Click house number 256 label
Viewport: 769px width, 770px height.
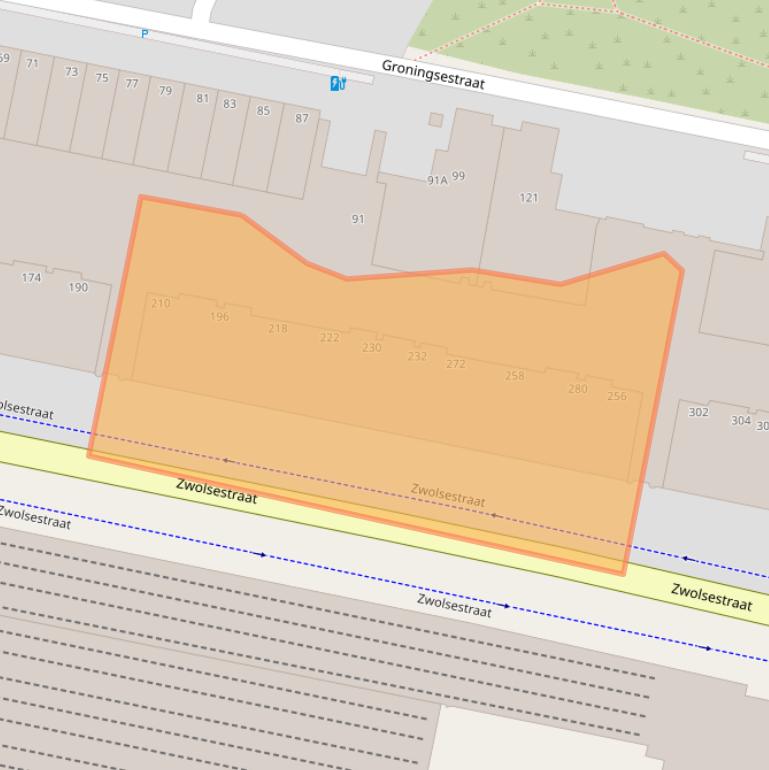(617, 396)
